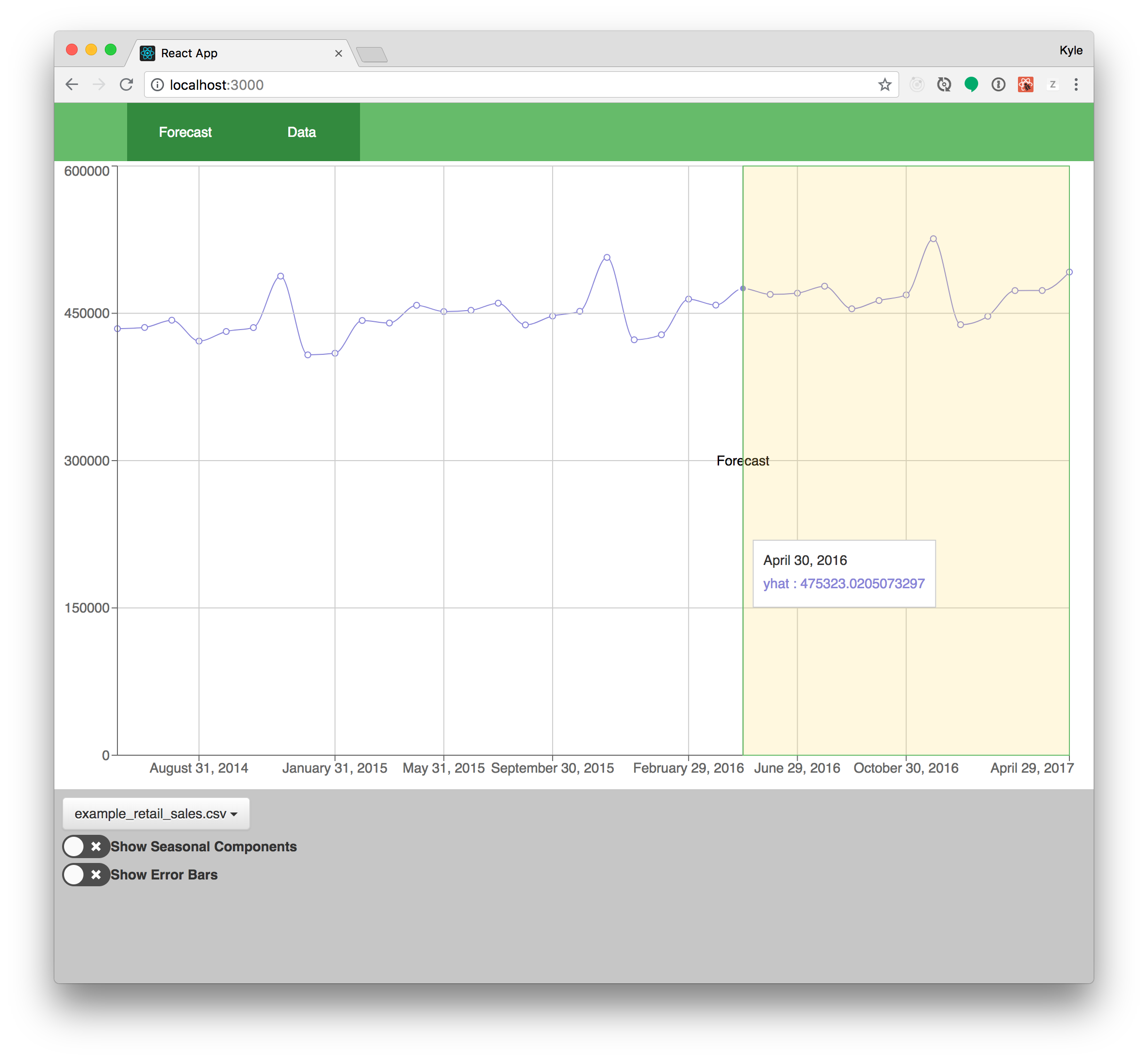This screenshot has height=1061, width=1148.
Task: Enable Show Seasonal Components toggle
Action: [x=86, y=846]
